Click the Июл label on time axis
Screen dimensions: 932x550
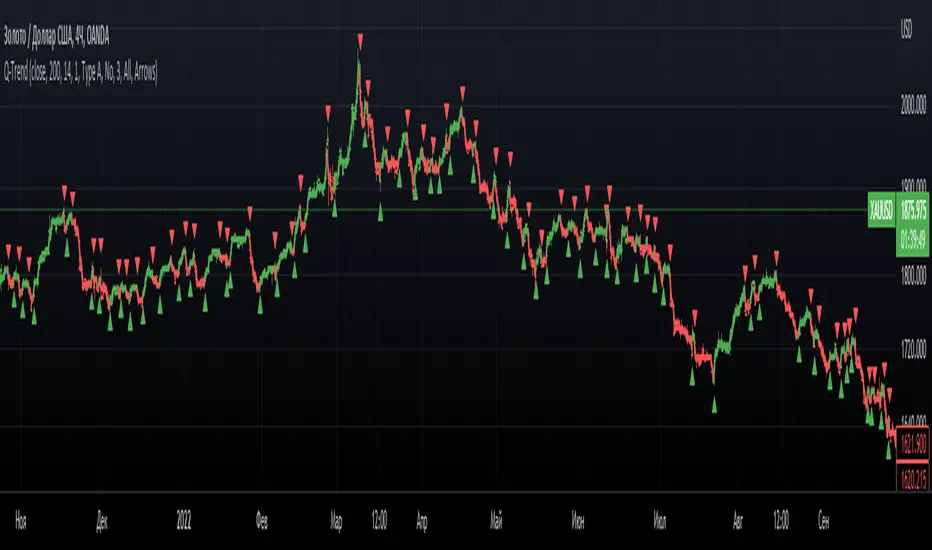(x=660, y=521)
